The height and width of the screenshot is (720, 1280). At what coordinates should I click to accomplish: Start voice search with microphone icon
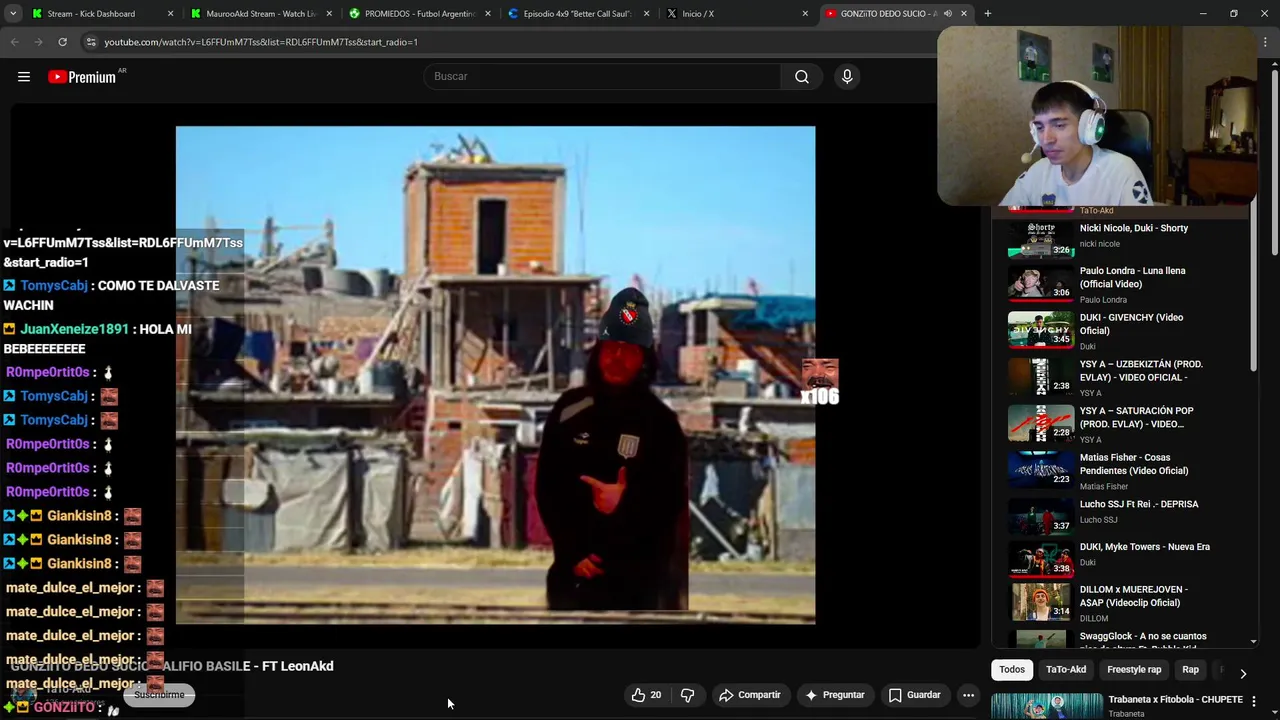pos(847,77)
